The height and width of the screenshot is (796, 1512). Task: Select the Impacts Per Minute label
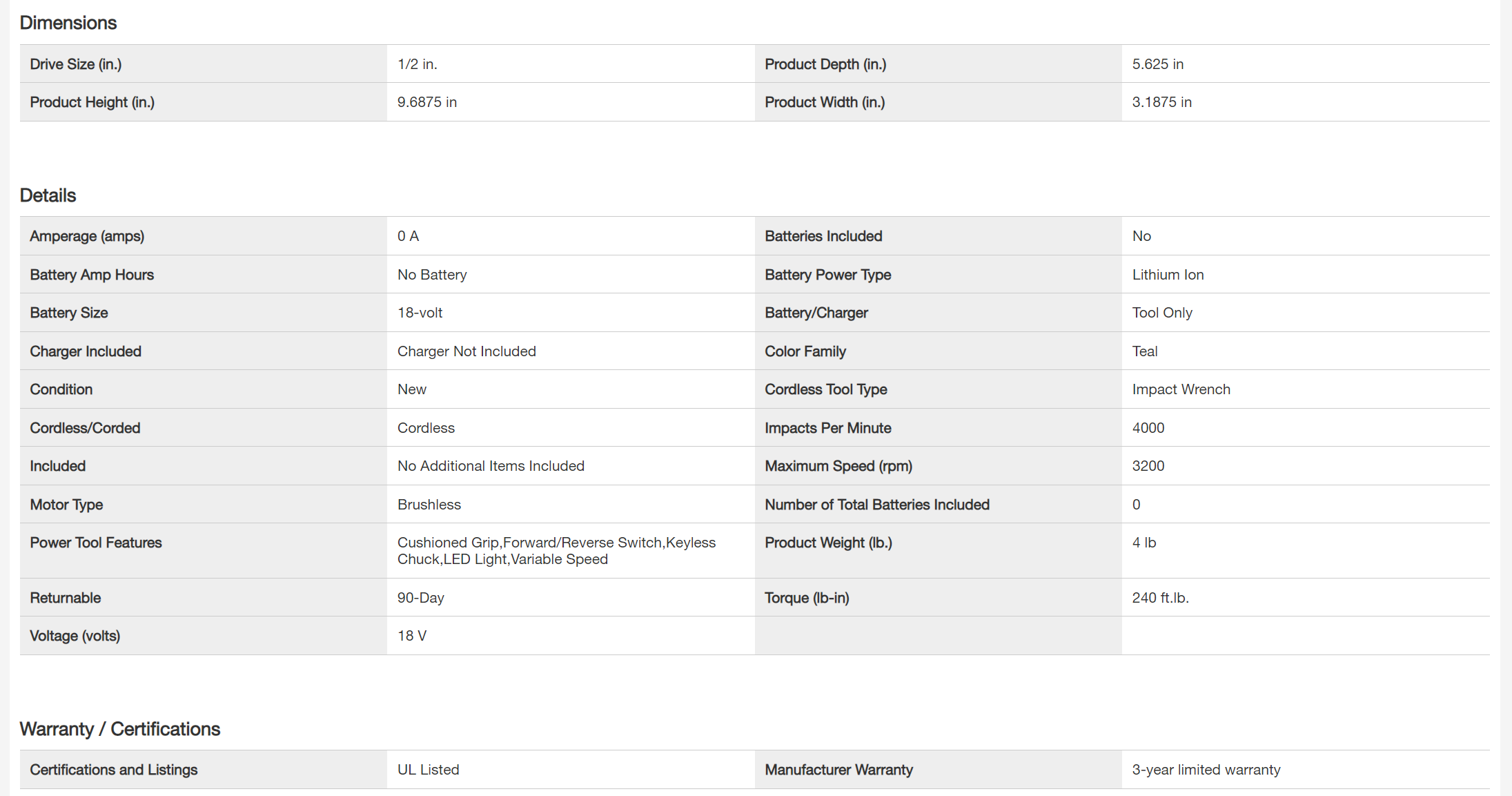pos(827,428)
